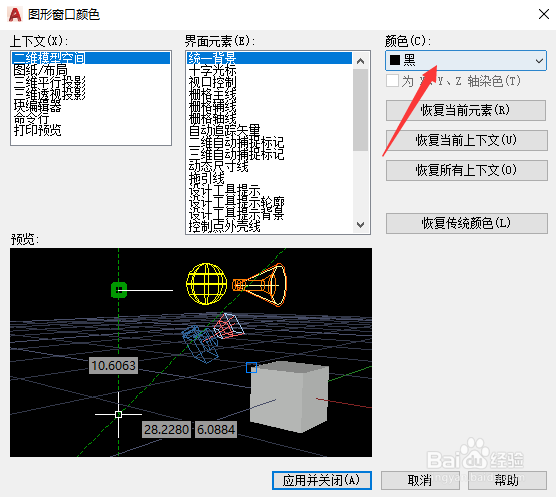Click the up arrow of the element list scrollbar

(361, 61)
